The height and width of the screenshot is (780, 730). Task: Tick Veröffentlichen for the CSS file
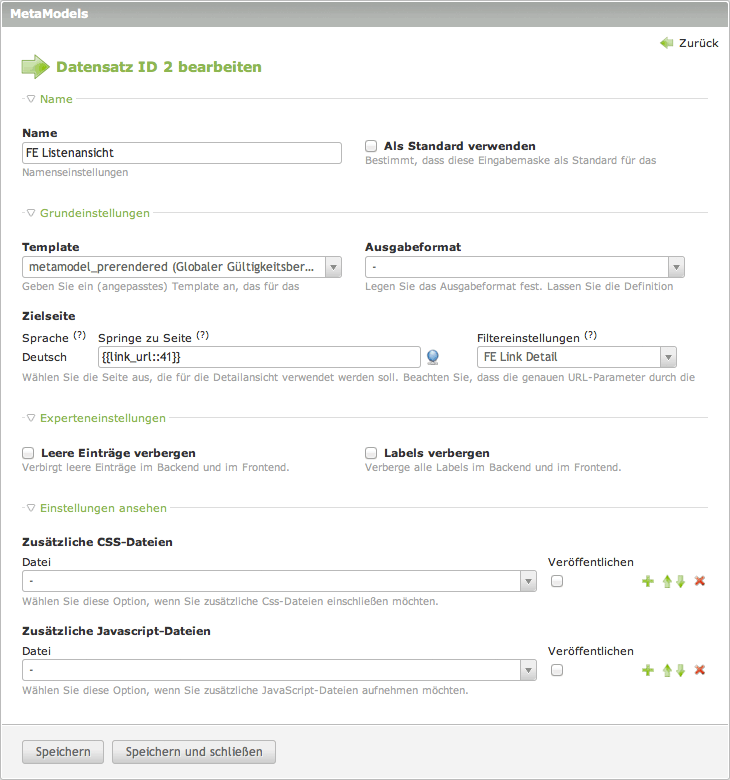(557, 581)
